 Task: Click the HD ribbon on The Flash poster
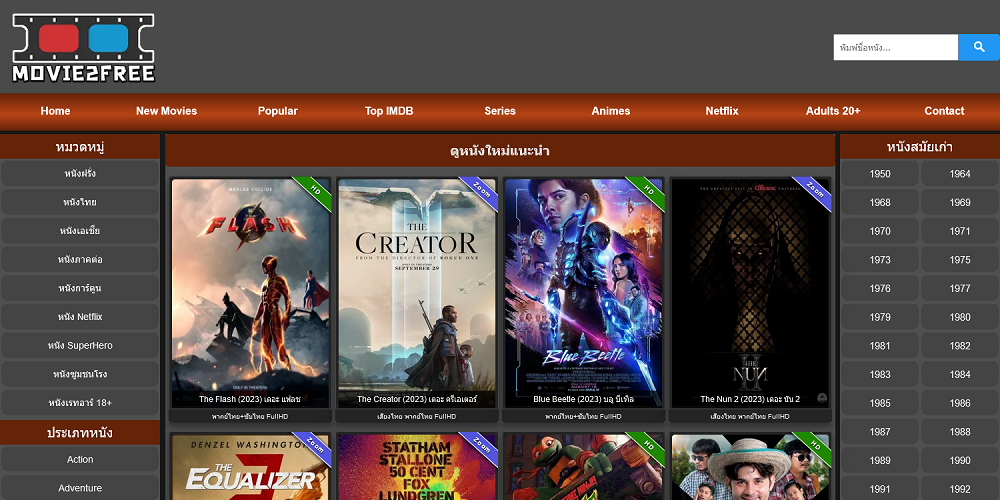pyautogui.click(x=314, y=191)
